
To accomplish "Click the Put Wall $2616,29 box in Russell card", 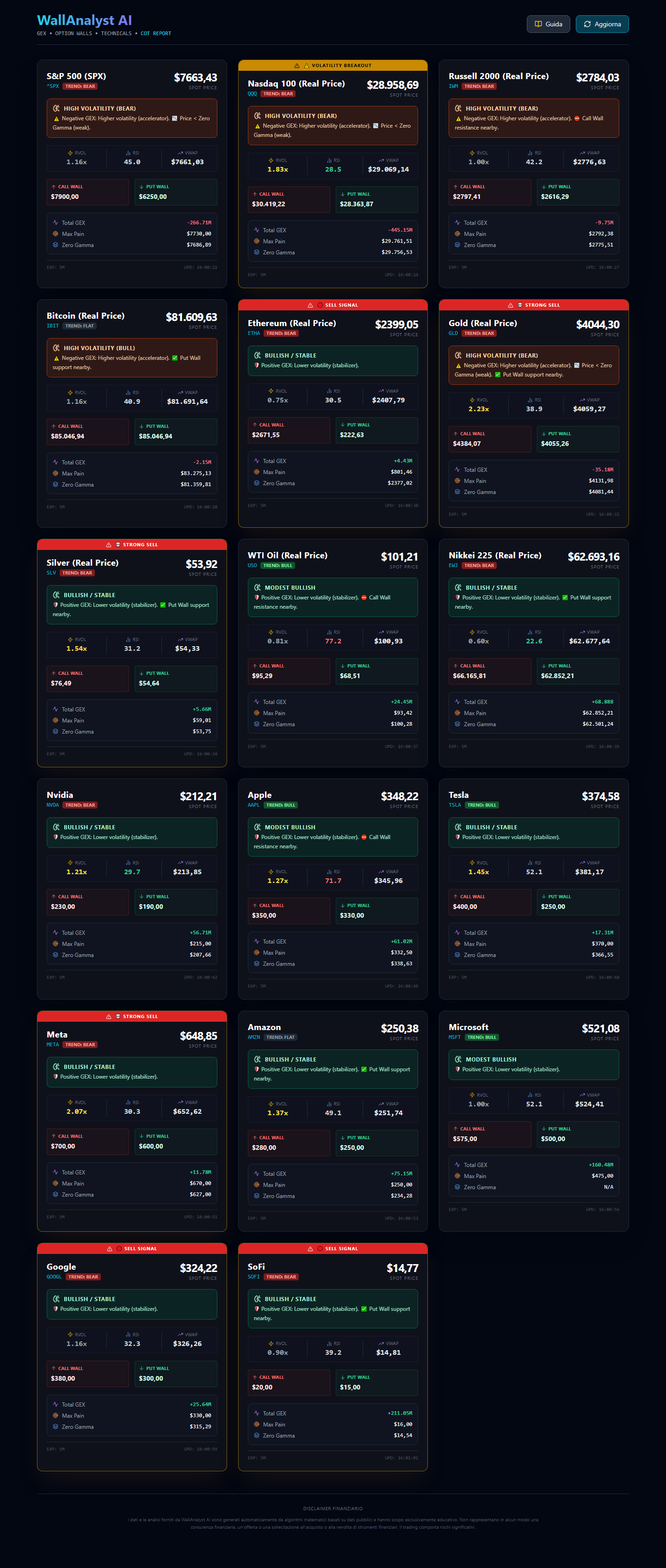I will pyautogui.click(x=578, y=192).
